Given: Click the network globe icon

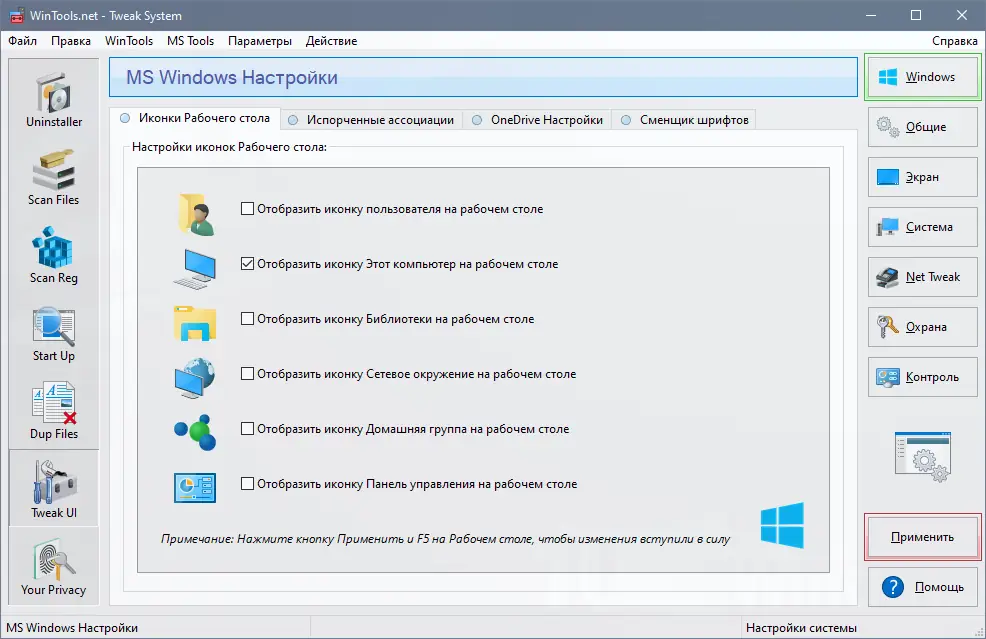Looking at the screenshot, I should coord(195,377).
